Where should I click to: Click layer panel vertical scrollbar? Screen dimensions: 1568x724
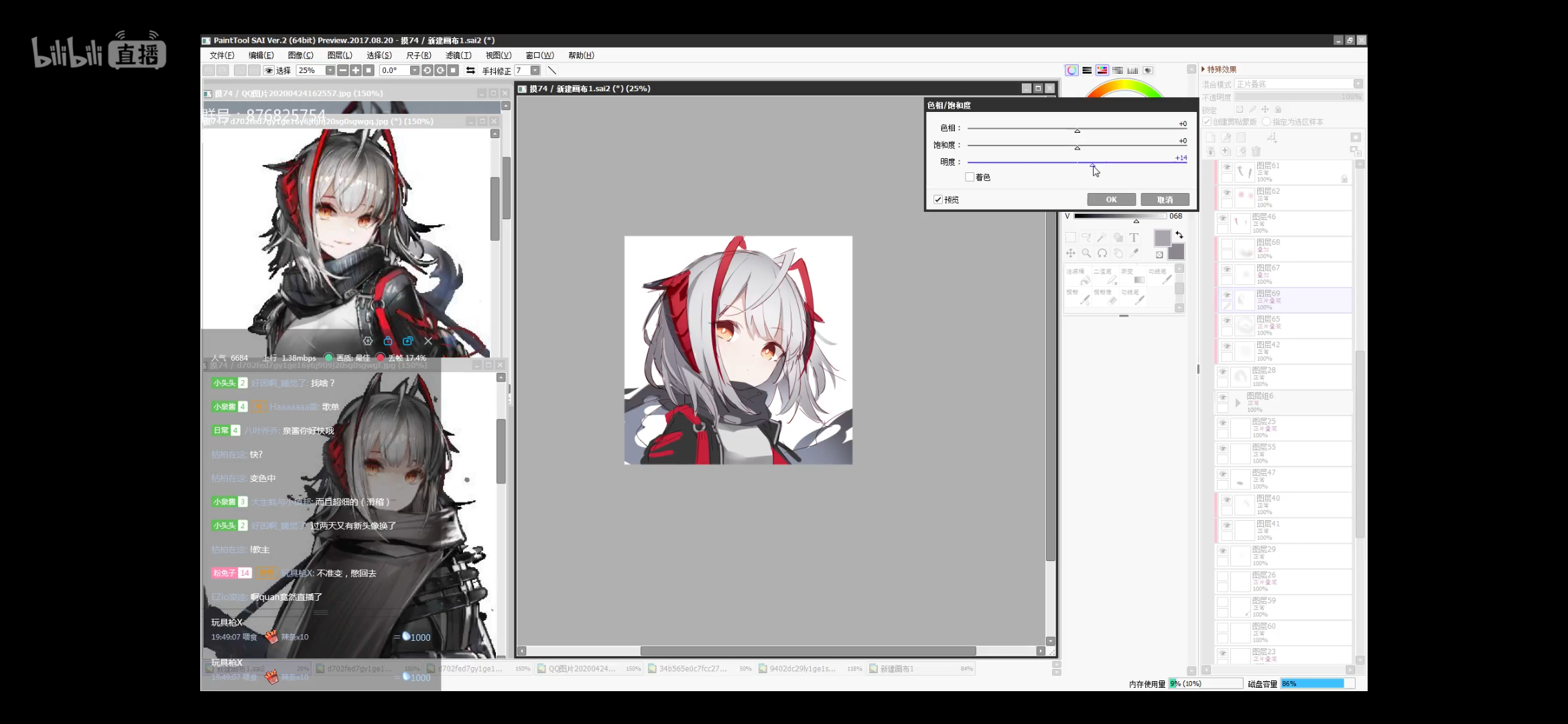tap(1360, 444)
